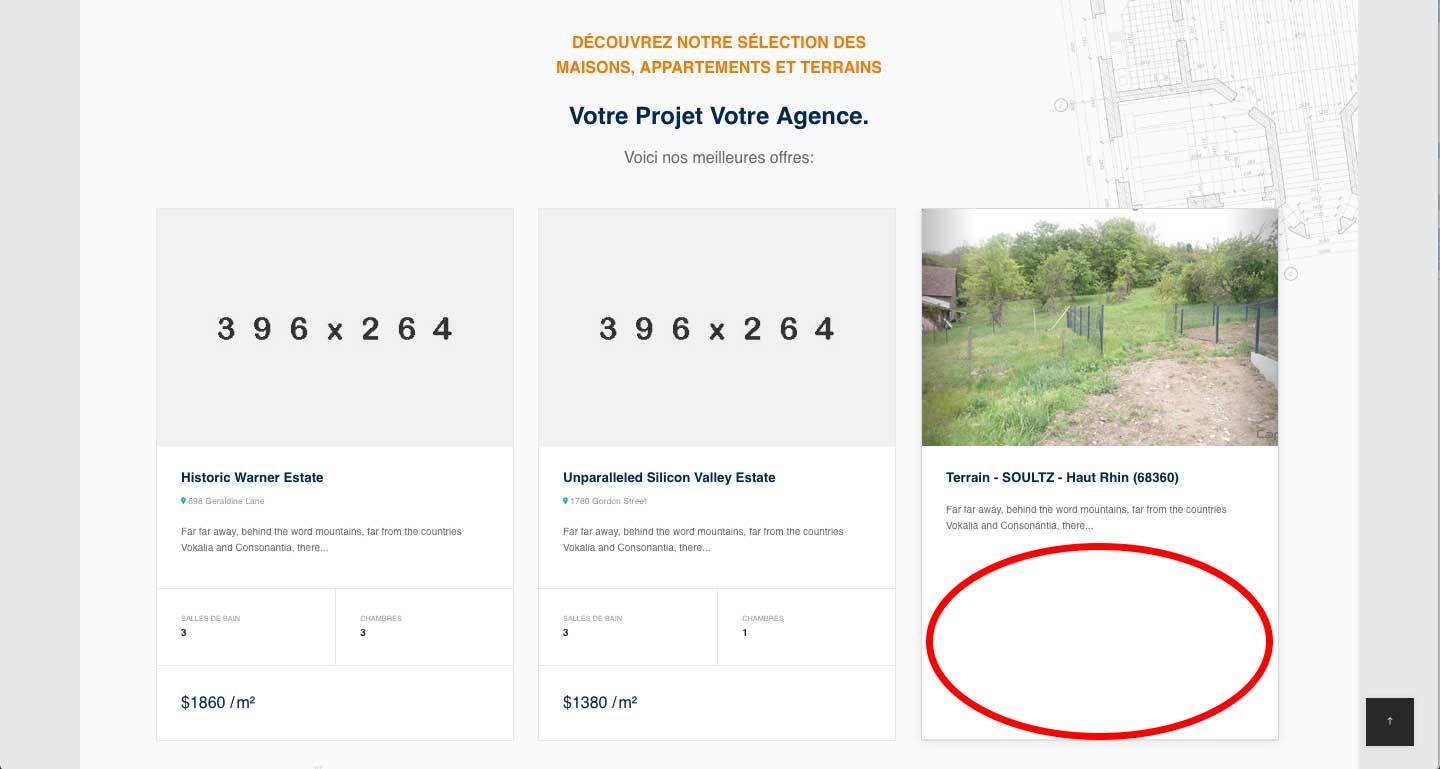
Task: Click the scroll-to-top arrow button
Action: click(x=1389, y=721)
